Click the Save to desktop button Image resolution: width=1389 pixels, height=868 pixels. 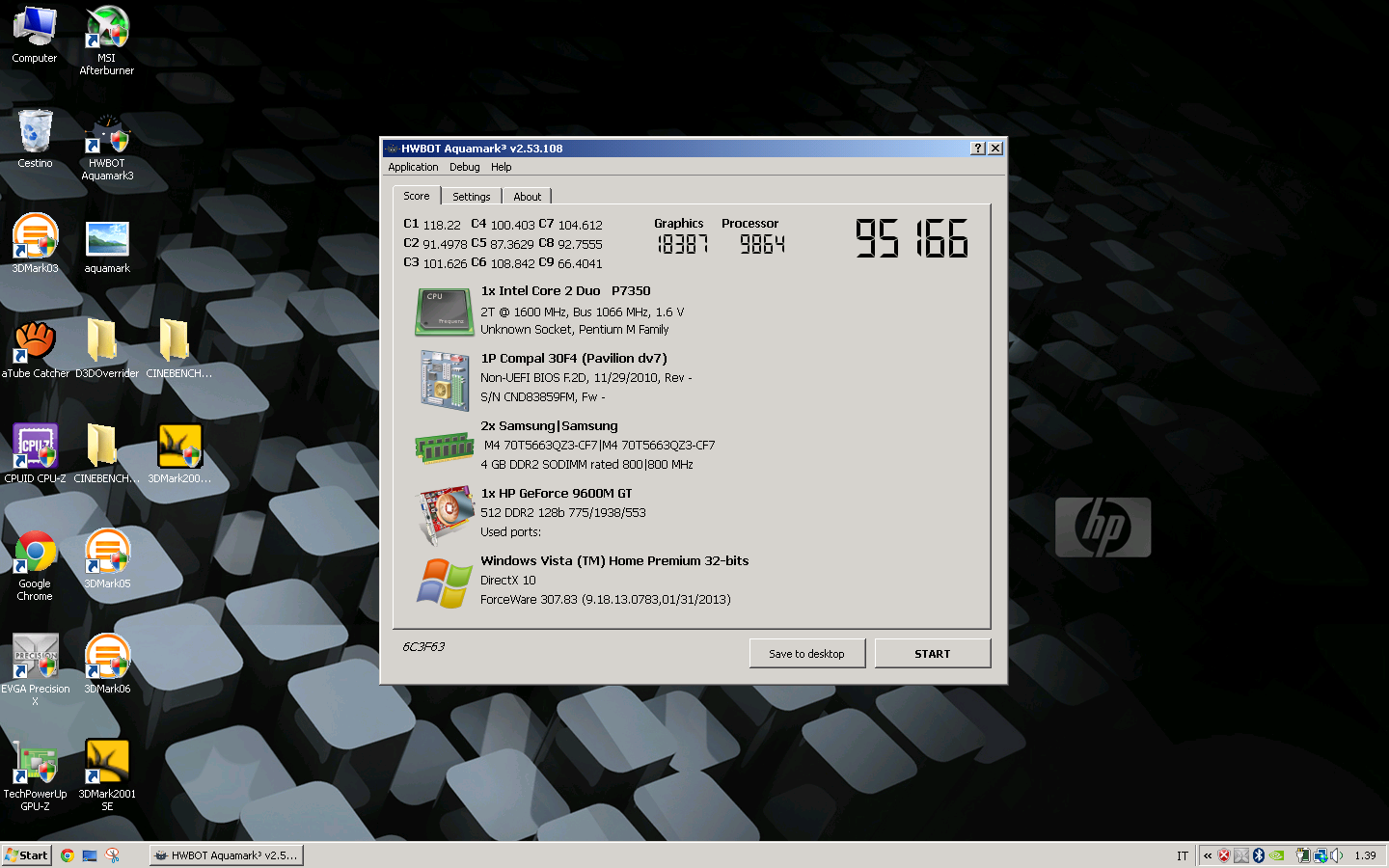(806, 654)
